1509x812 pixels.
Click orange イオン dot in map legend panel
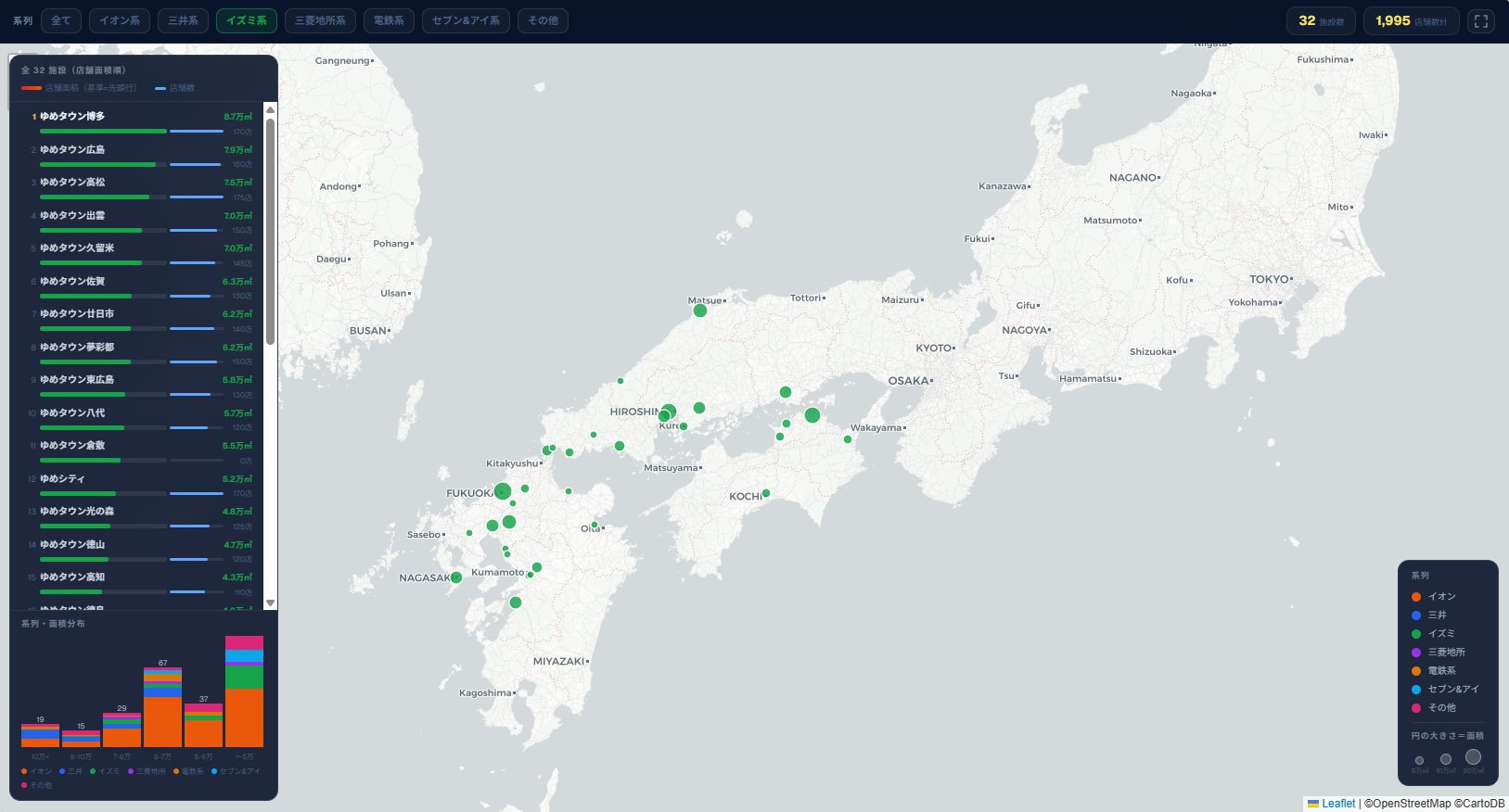click(1416, 597)
